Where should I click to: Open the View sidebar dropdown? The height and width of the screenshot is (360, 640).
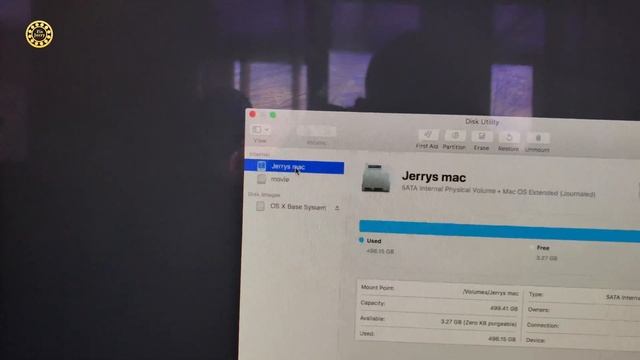[260, 130]
